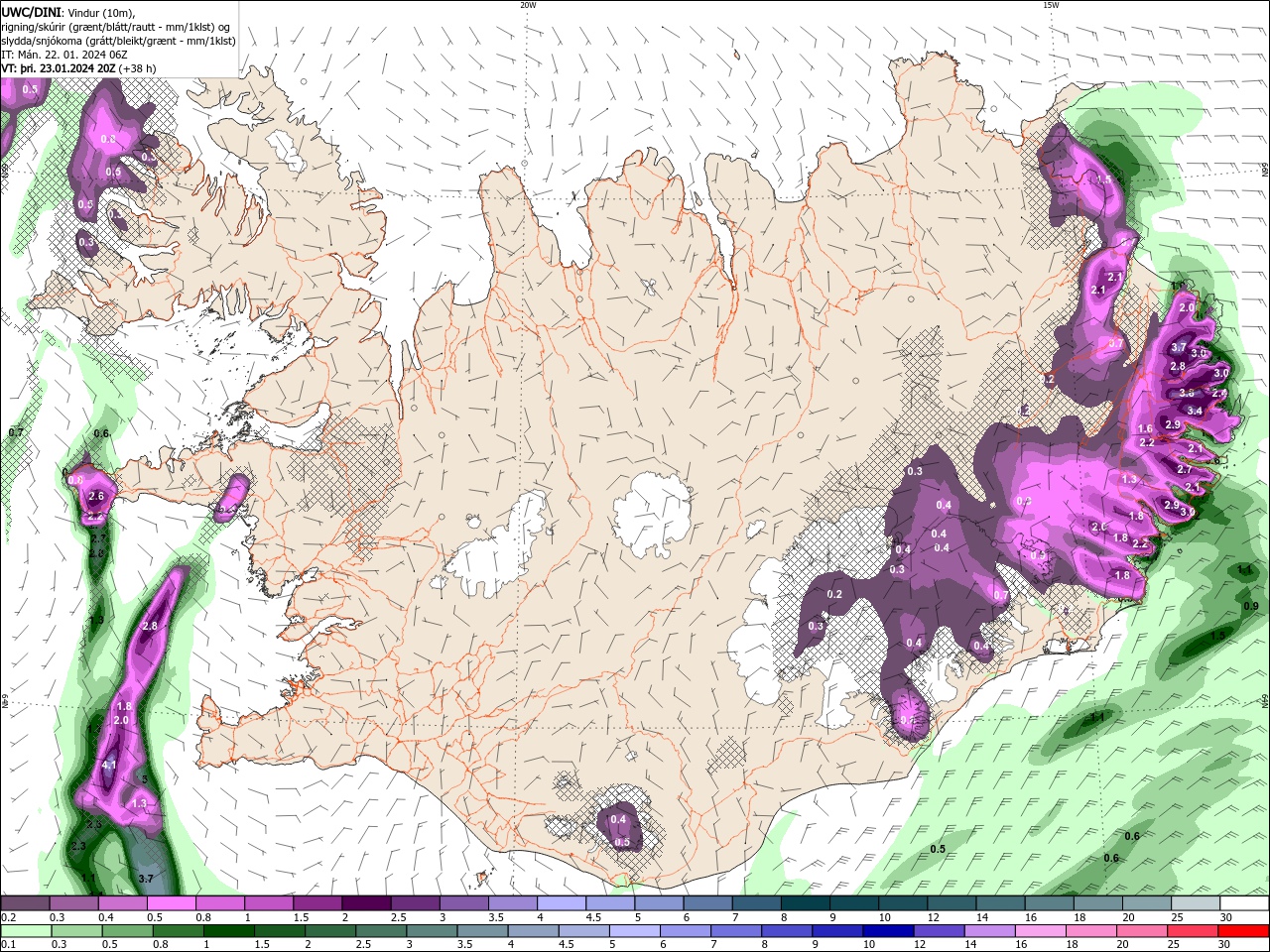The image size is (1270, 952).
Task: Select the darkest purple snow swatch labeled 2
Action: point(366,903)
